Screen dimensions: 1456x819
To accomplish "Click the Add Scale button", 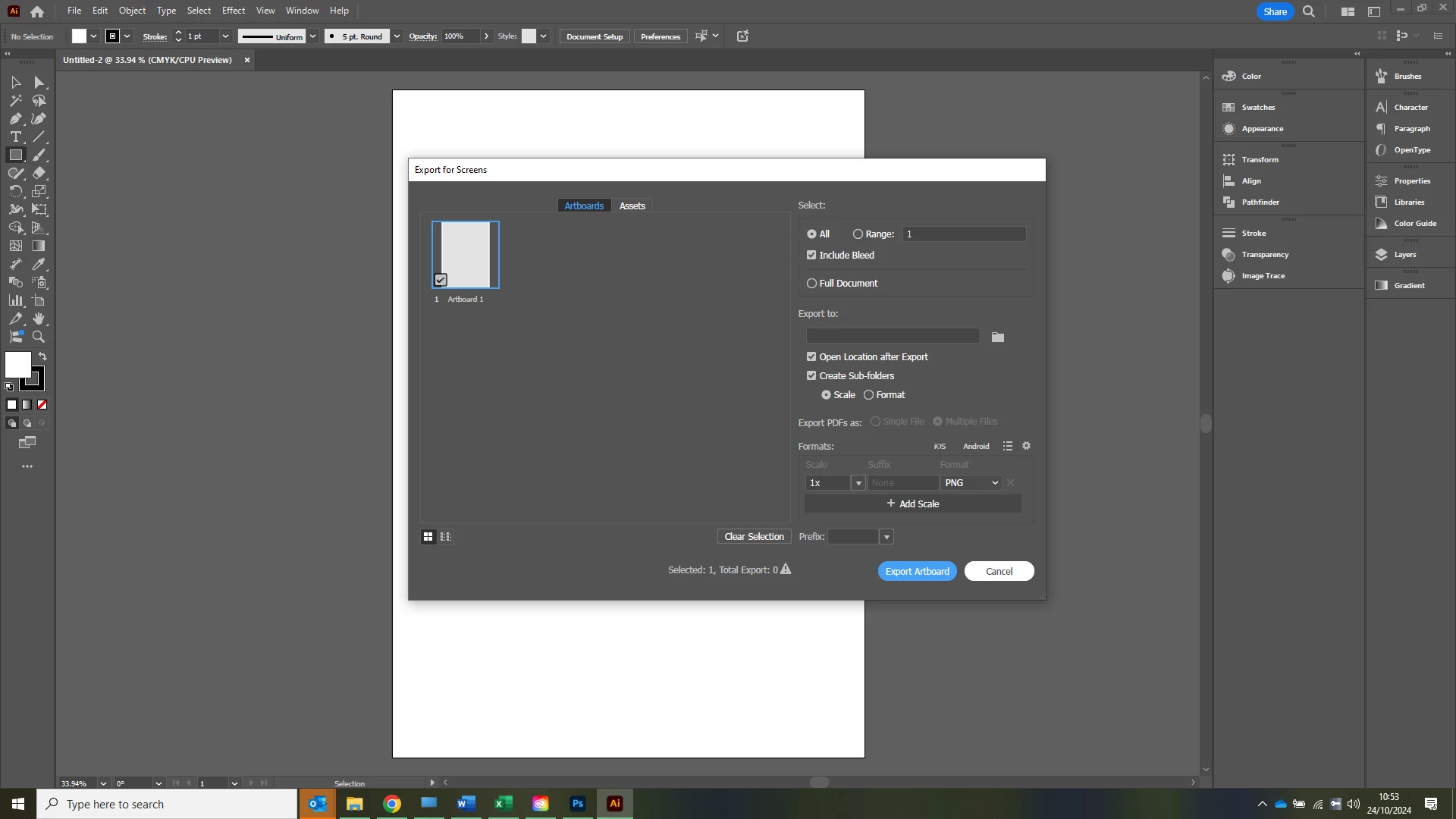I will click(x=912, y=504).
